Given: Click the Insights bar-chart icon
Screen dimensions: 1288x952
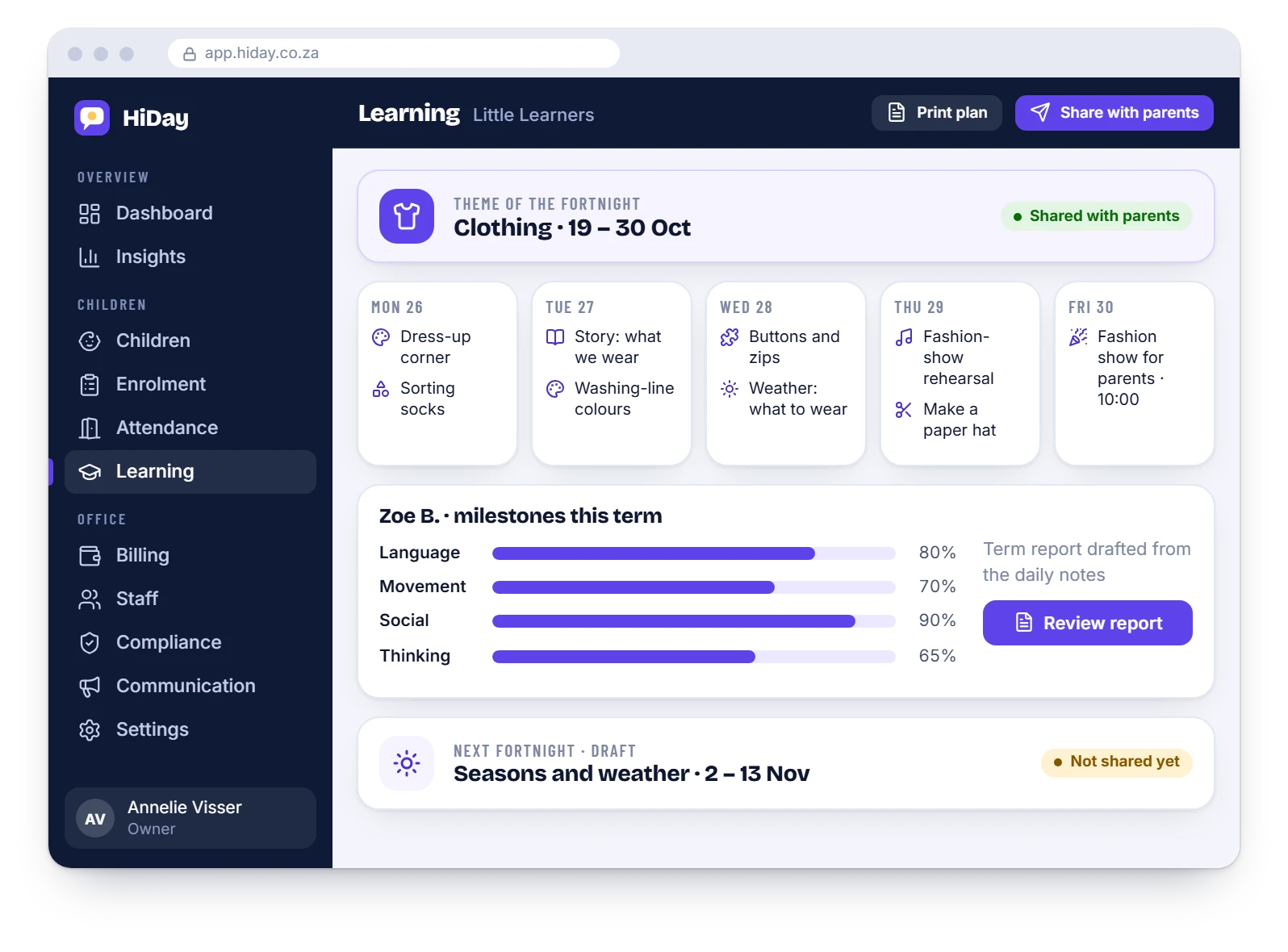Looking at the screenshot, I should [x=90, y=257].
